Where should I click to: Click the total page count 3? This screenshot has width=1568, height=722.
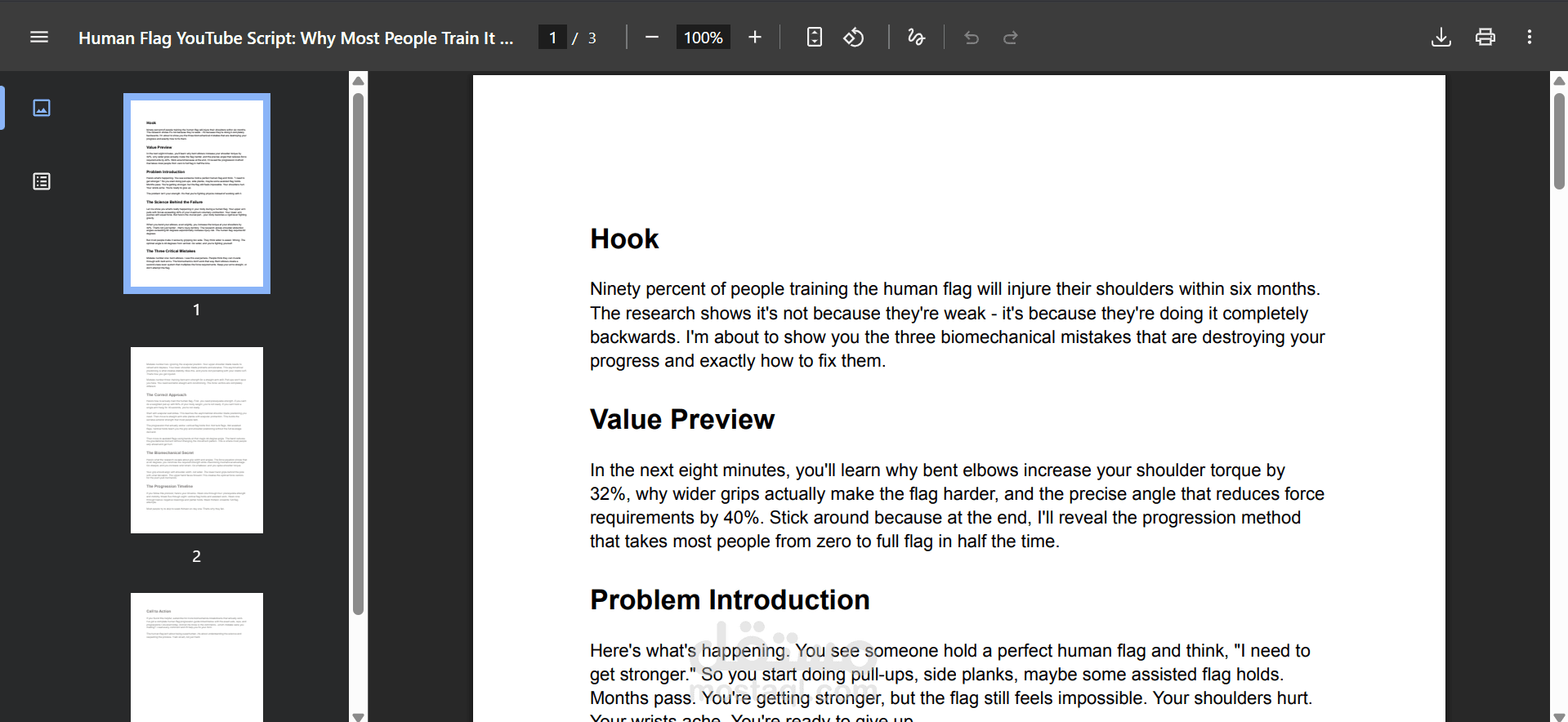pos(592,38)
